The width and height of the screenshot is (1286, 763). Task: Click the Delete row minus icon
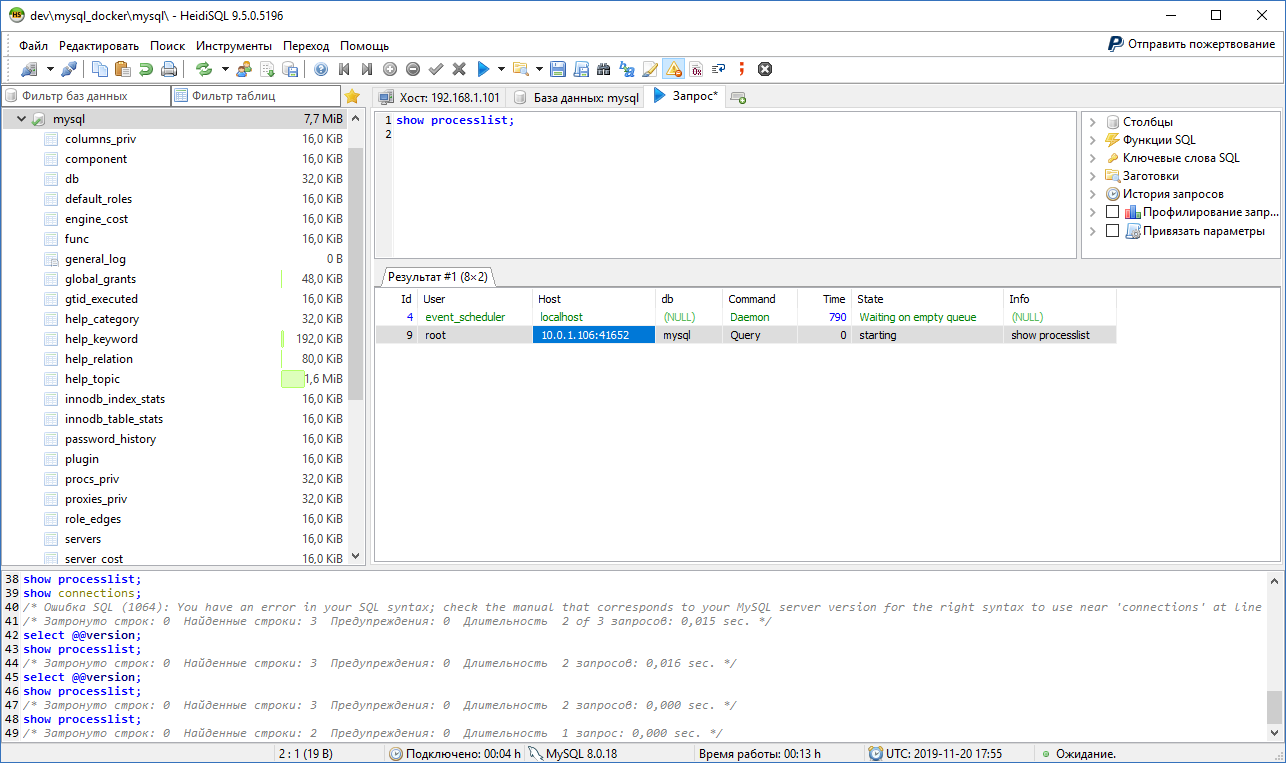click(413, 69)
